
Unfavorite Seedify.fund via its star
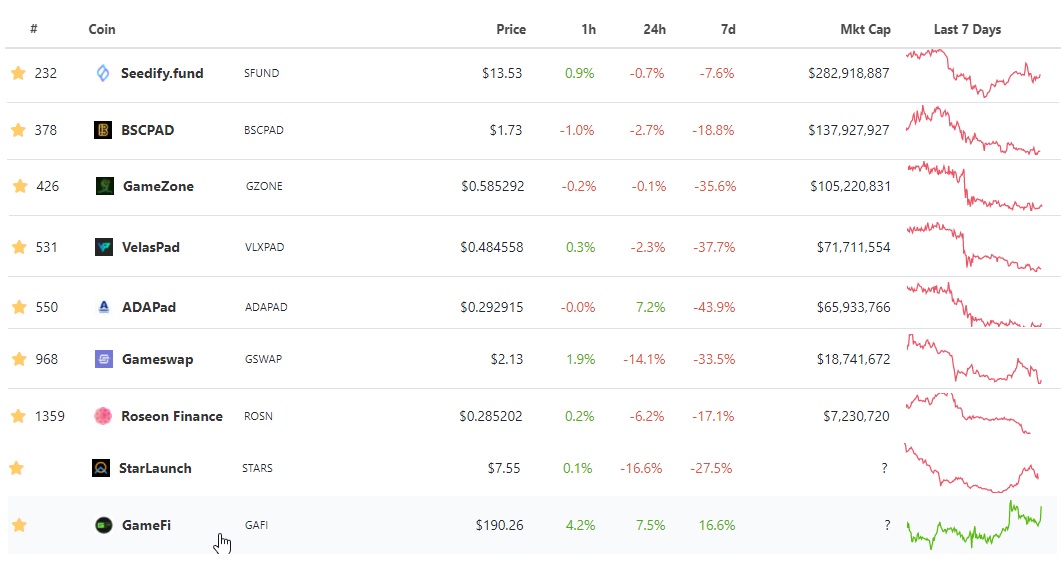tap(18, 73)
